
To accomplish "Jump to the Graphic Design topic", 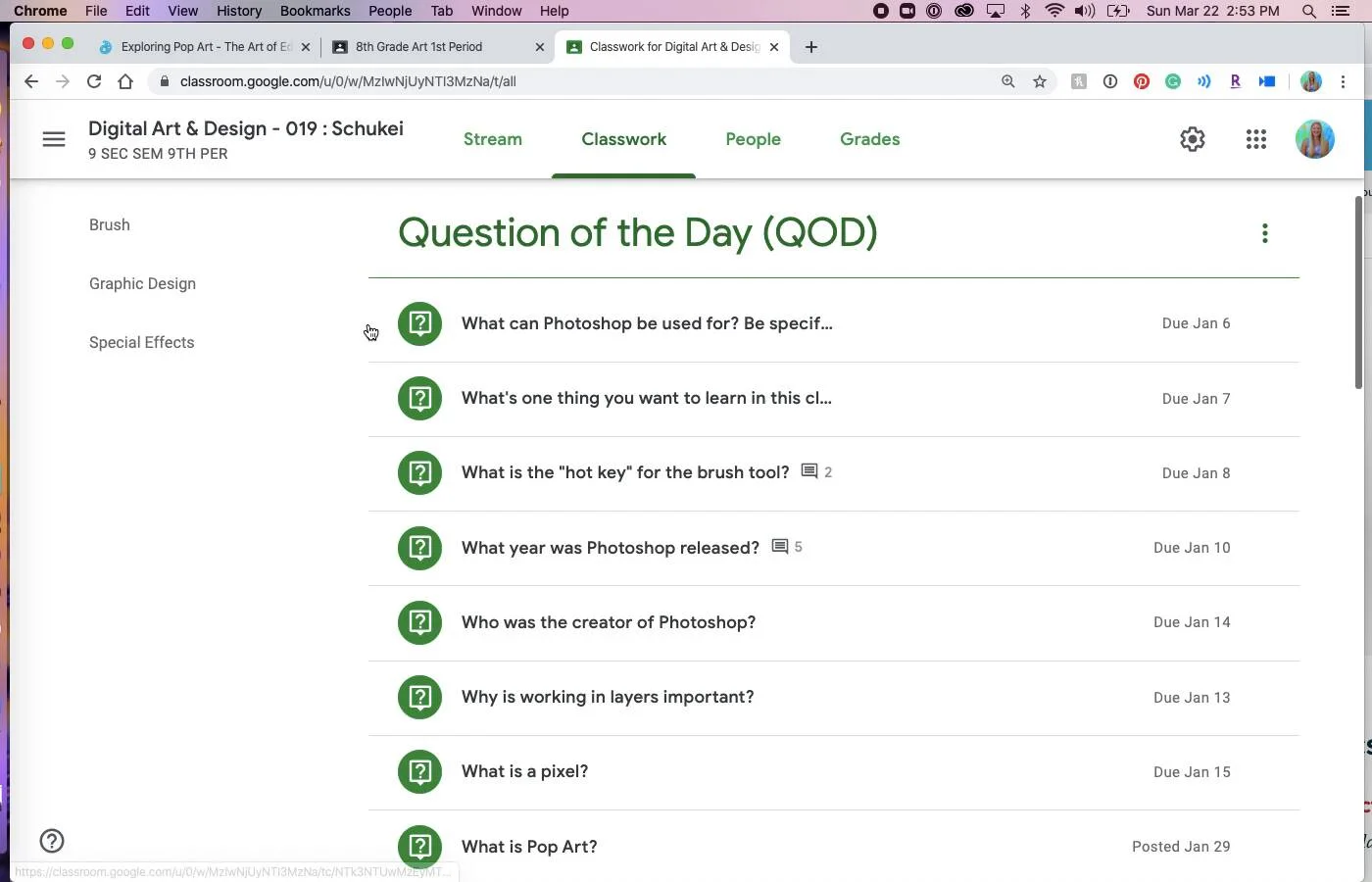I will pos(142,283).
